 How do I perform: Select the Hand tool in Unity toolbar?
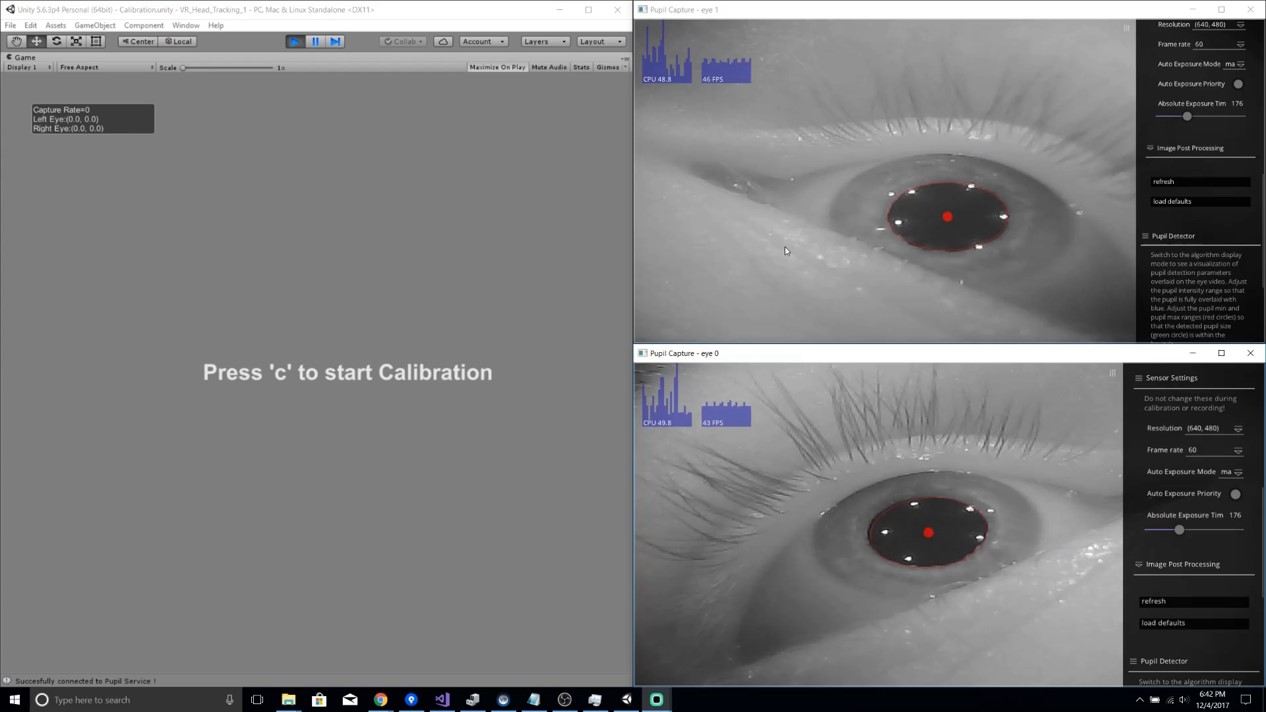(16, 41)
